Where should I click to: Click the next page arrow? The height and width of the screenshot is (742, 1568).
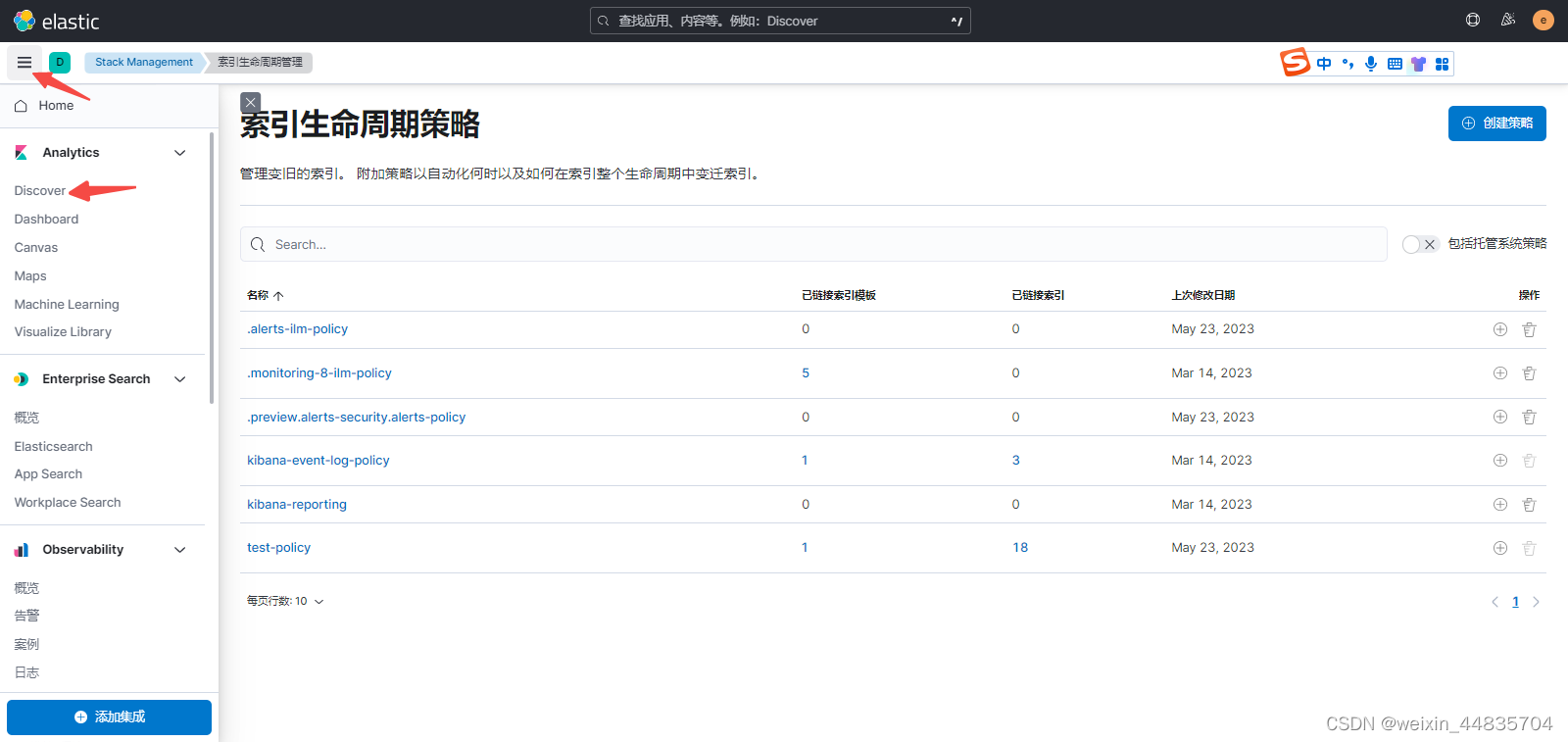1536,602
